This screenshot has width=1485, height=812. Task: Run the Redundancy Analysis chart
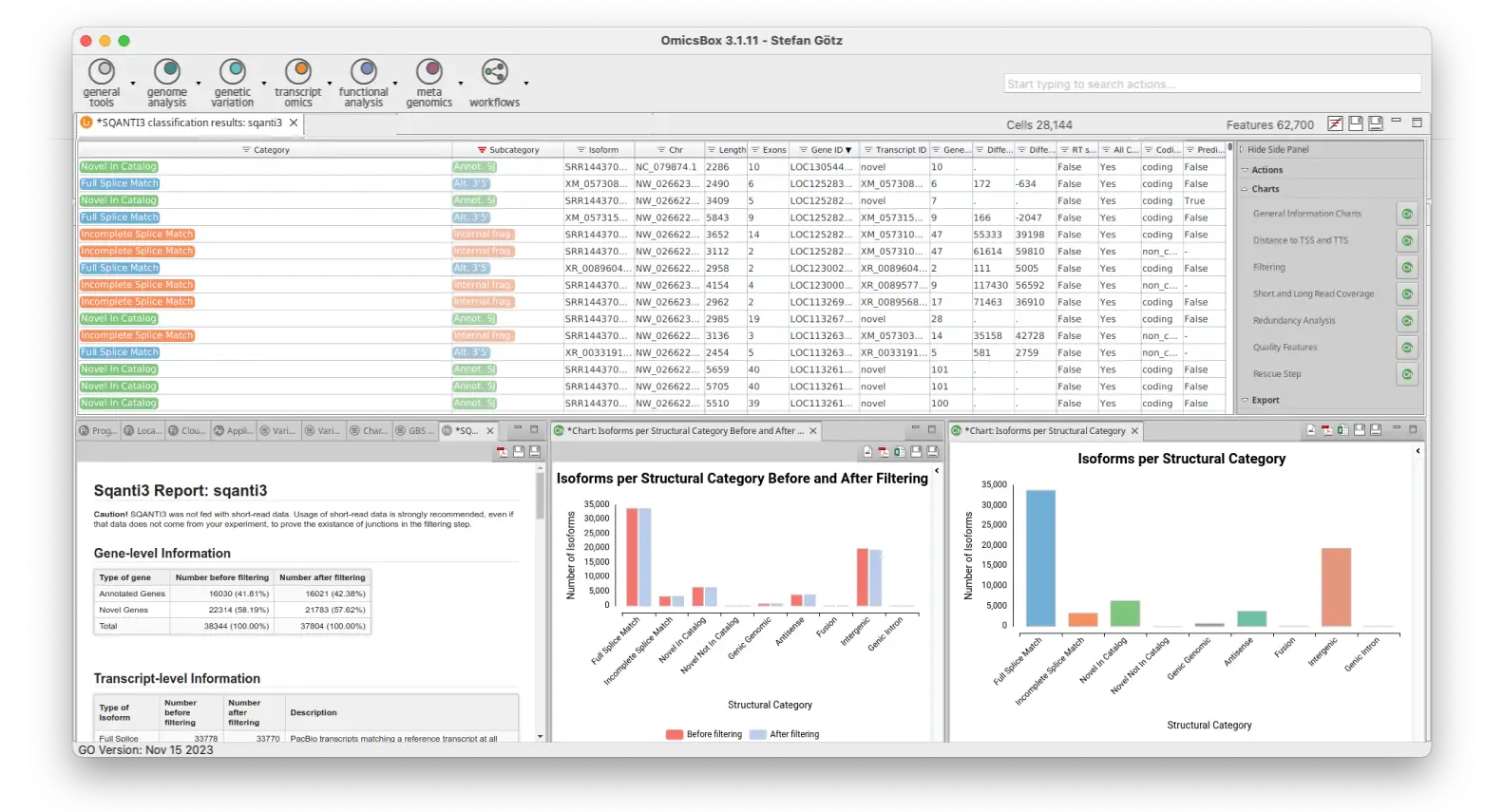(1407, 320)
